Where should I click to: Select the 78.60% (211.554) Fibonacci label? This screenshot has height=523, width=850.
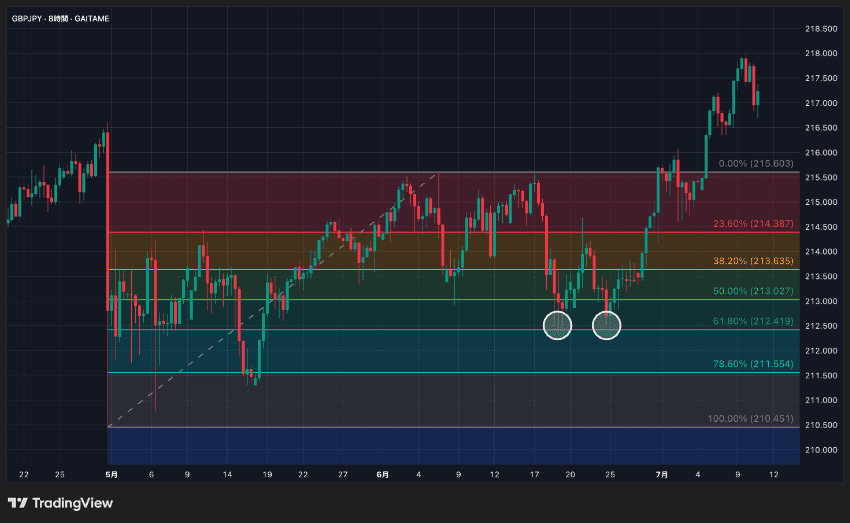(753, 364)
